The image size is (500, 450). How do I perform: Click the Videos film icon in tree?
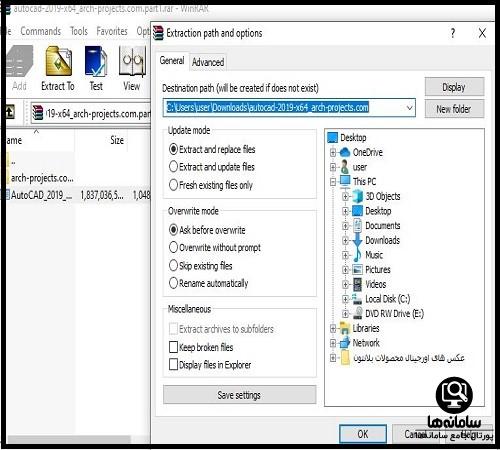pos(357,284)
